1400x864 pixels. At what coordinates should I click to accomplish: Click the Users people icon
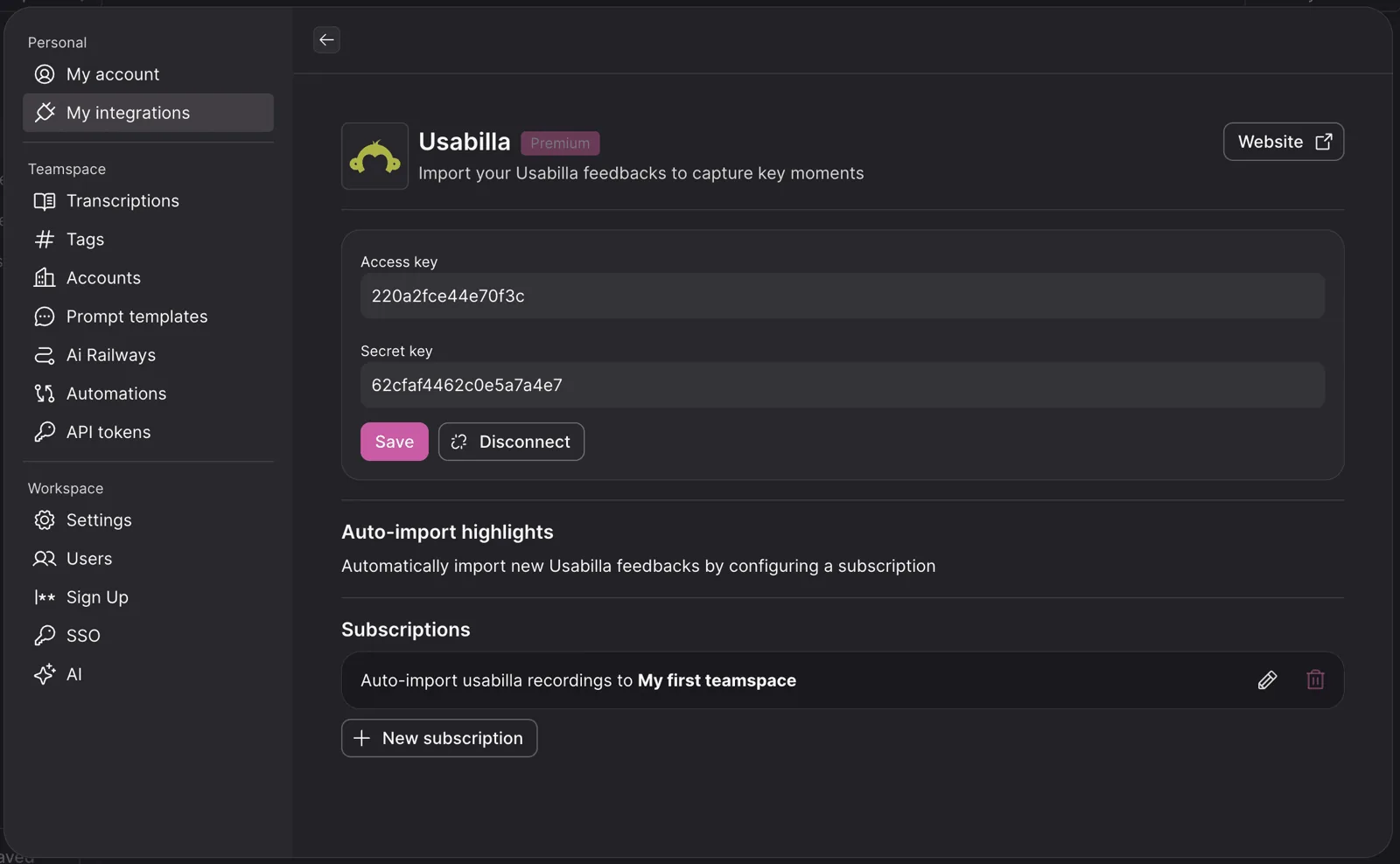pyautogui.click(x=45, y=559)
